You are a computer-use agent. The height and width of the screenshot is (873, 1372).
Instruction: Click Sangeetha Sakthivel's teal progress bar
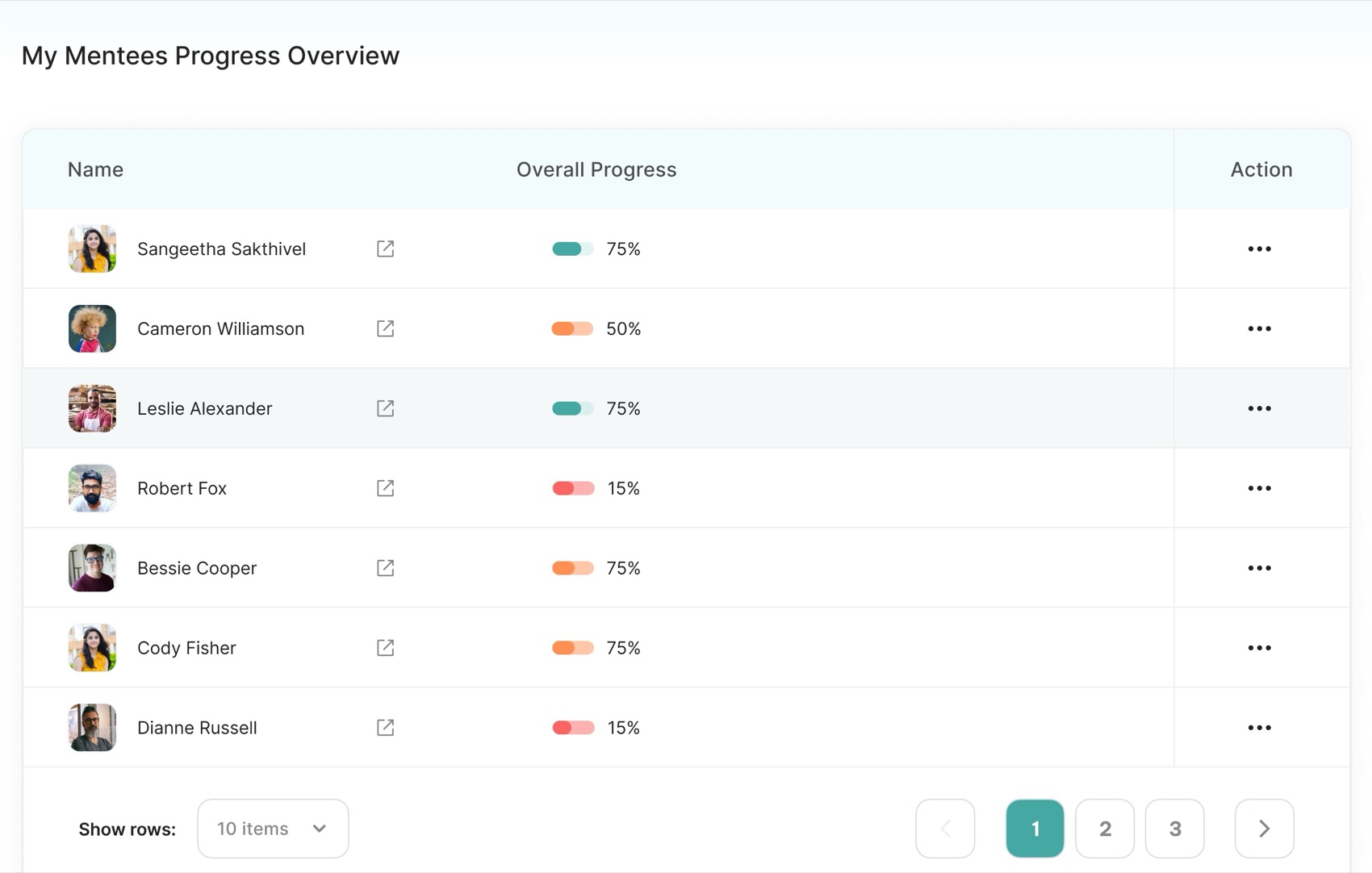(x=572, y=249)
